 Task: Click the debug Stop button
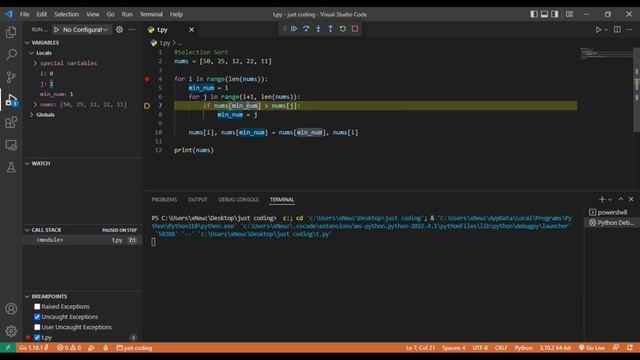click(355, 29)
